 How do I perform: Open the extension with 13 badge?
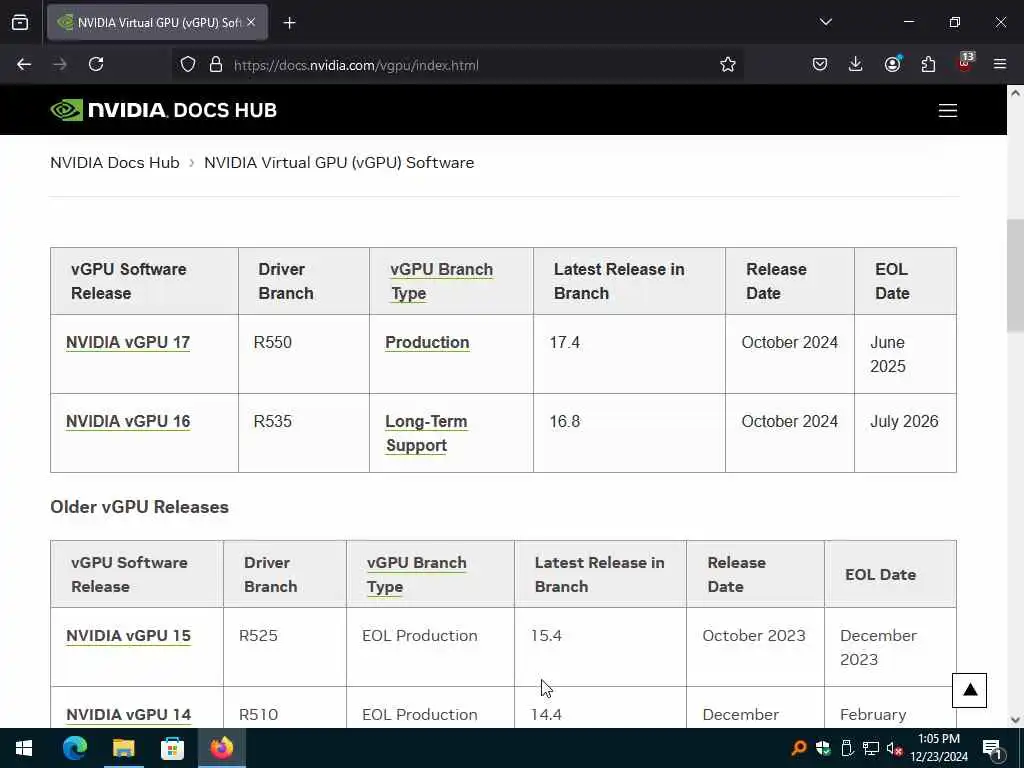[x=965, y=63]
